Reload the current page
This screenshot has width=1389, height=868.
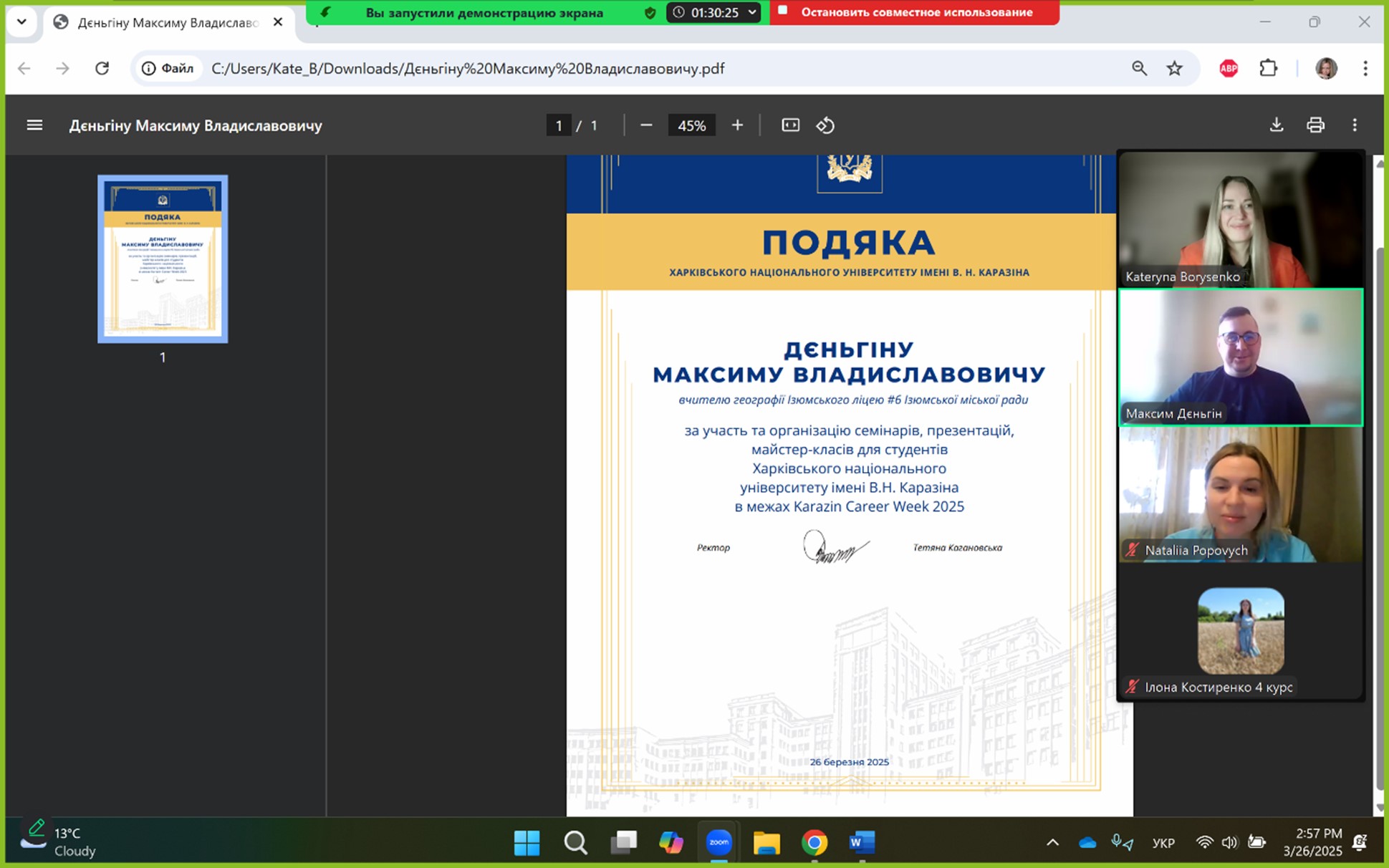click(x=102, y=69)
